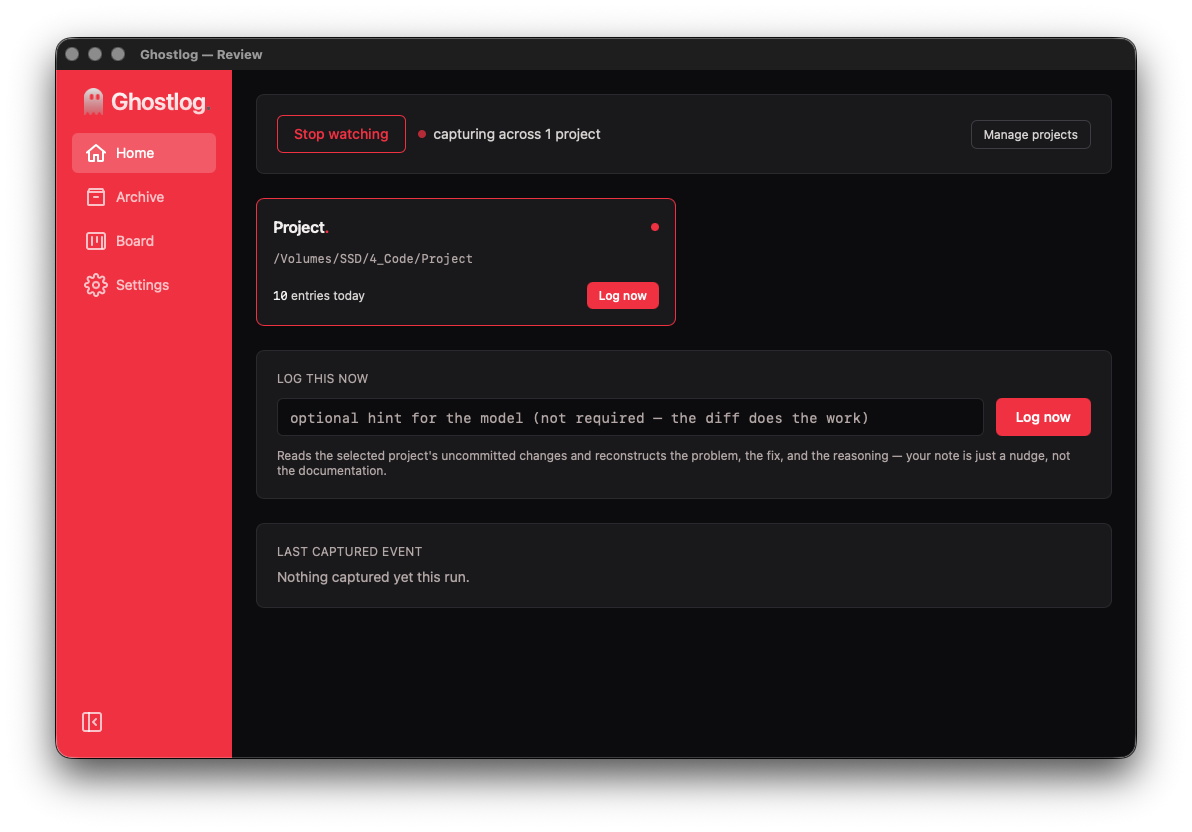Click "Nothing captured yet this run." text
1192x832 pixels.
[373, 577]
